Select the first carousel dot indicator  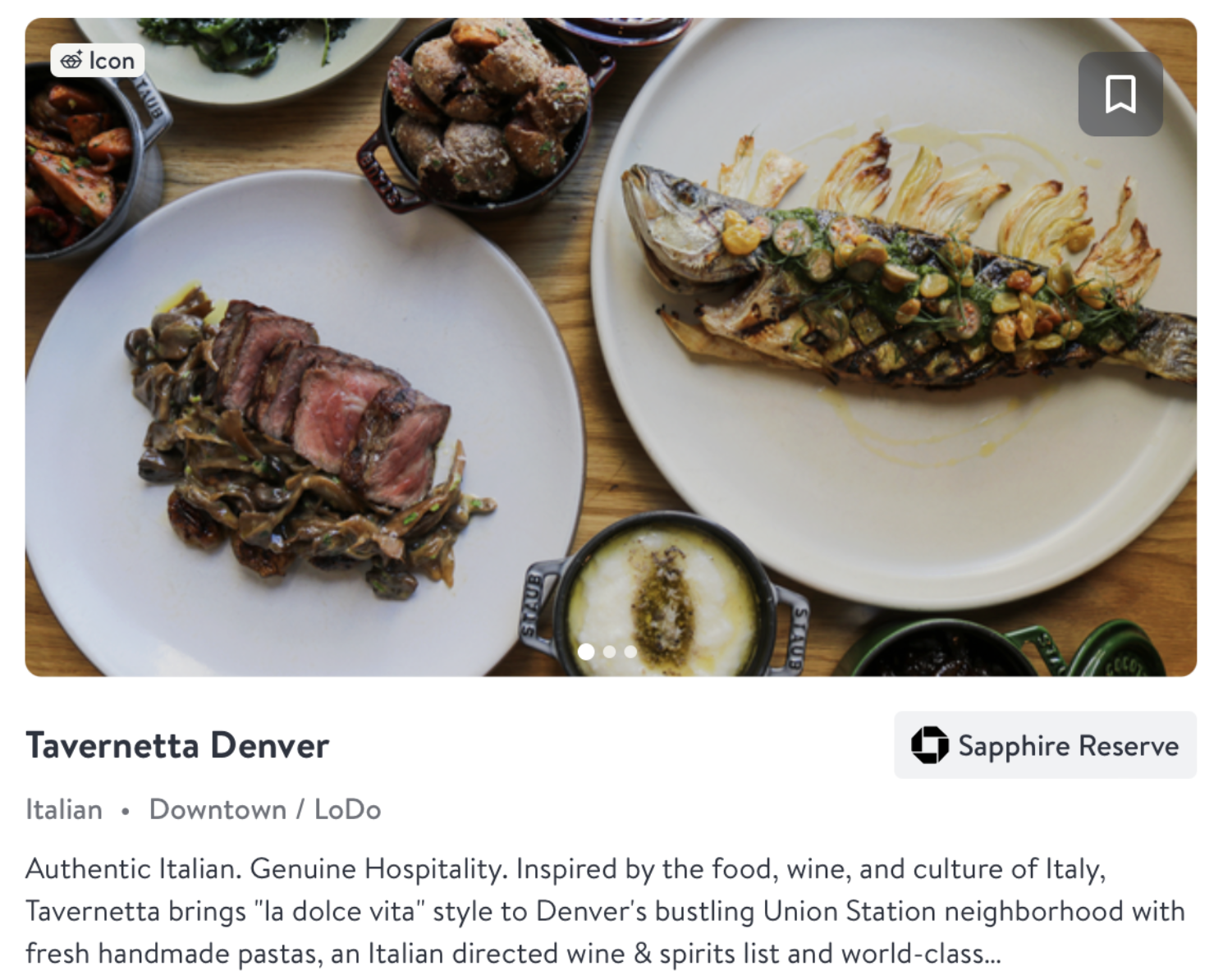(x=586, y=652)
